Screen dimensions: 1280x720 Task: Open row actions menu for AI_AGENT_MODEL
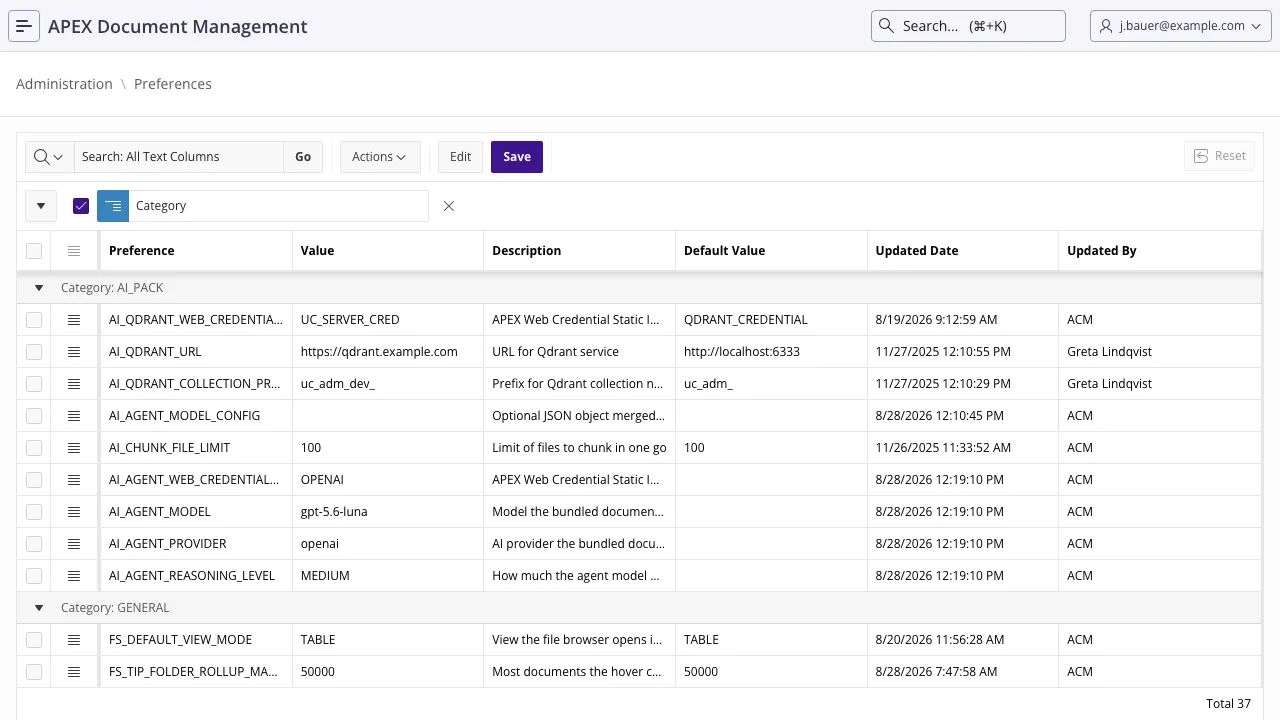tap(74, 512)
